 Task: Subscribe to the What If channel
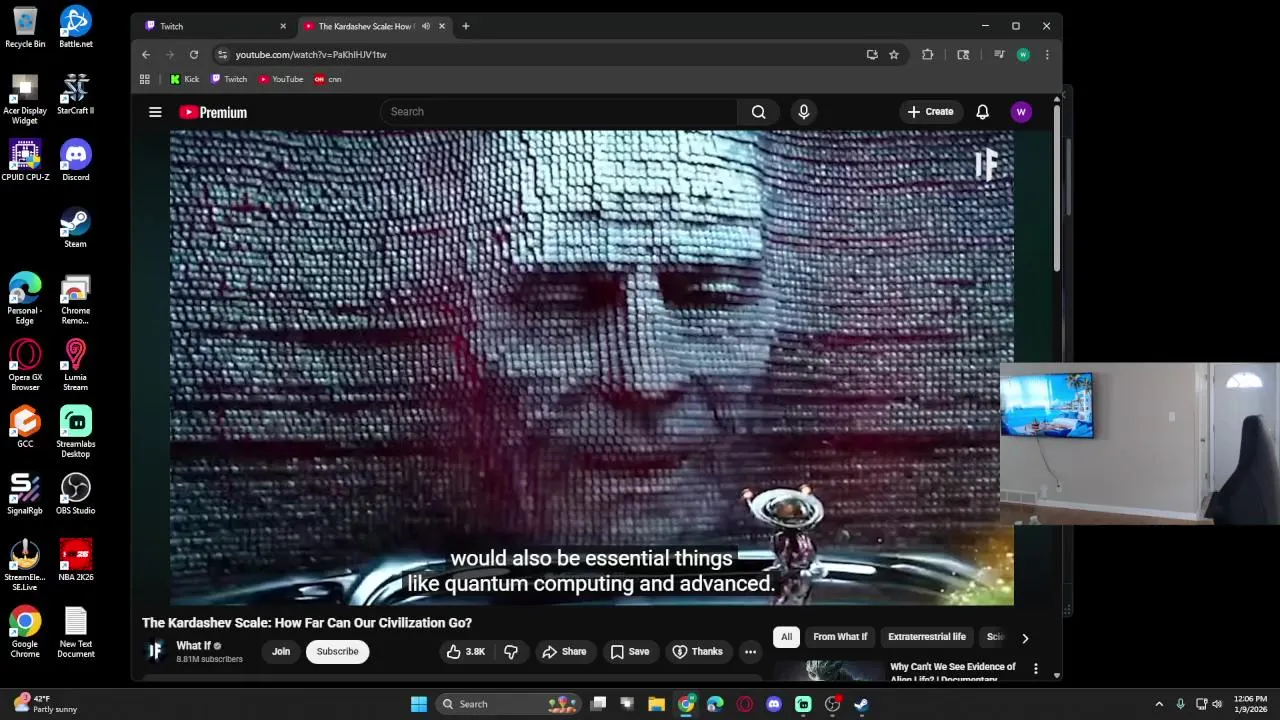(x=337, y=651)
